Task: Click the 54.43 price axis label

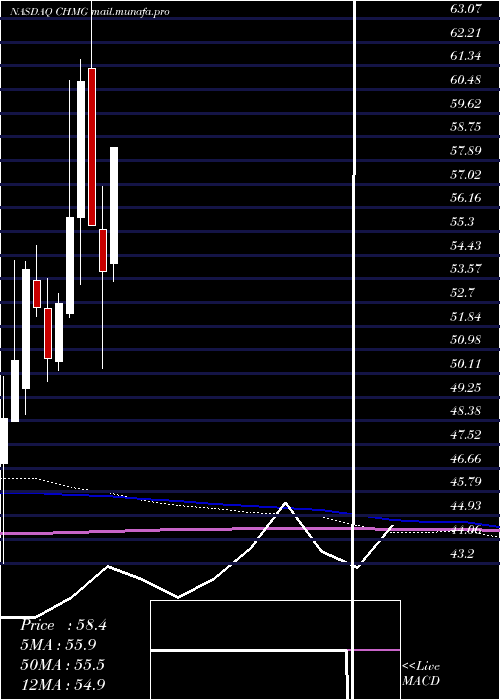Action: 466,246
